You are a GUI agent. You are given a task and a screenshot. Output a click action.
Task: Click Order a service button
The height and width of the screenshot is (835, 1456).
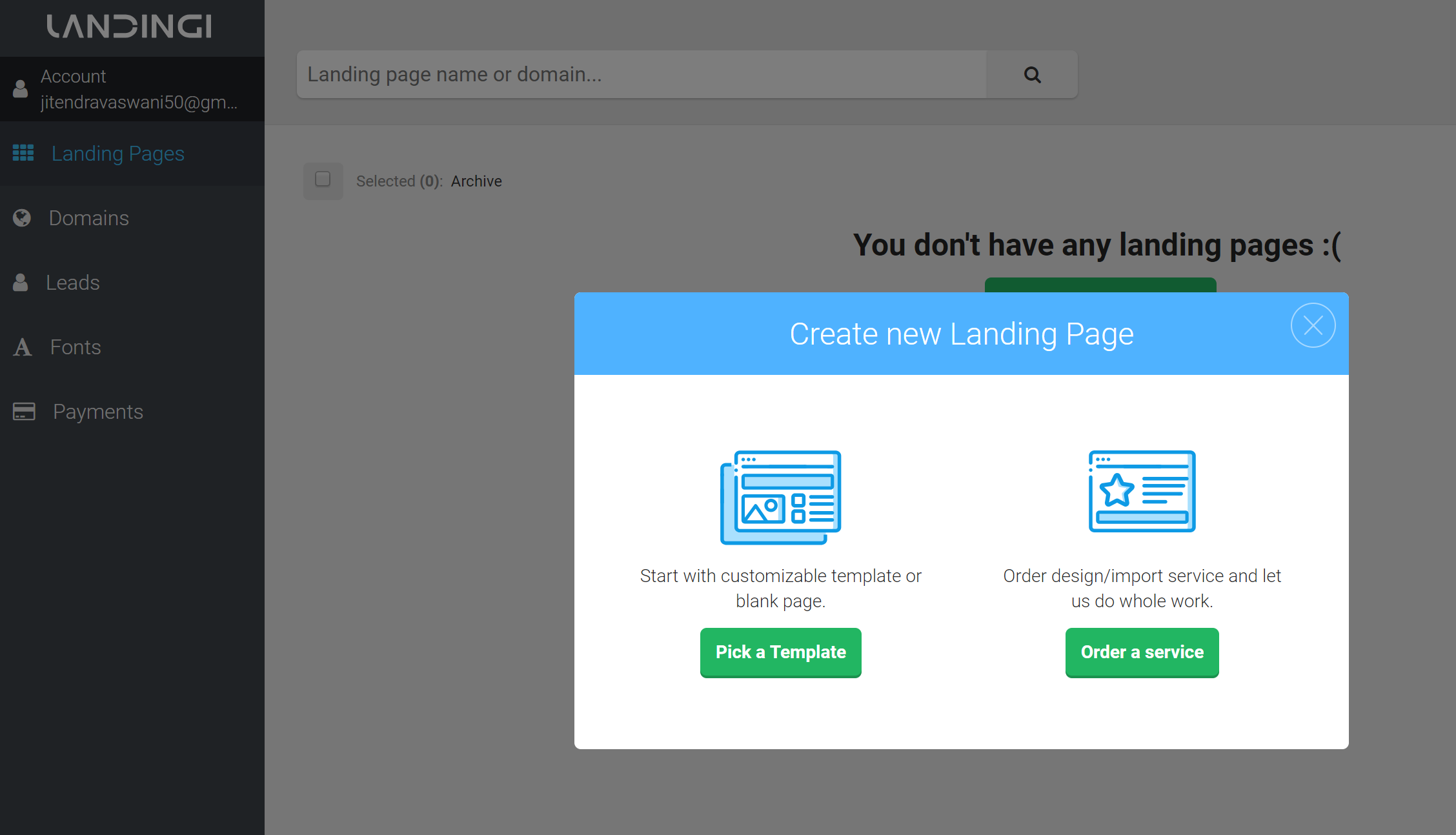tap(1142, 652)
